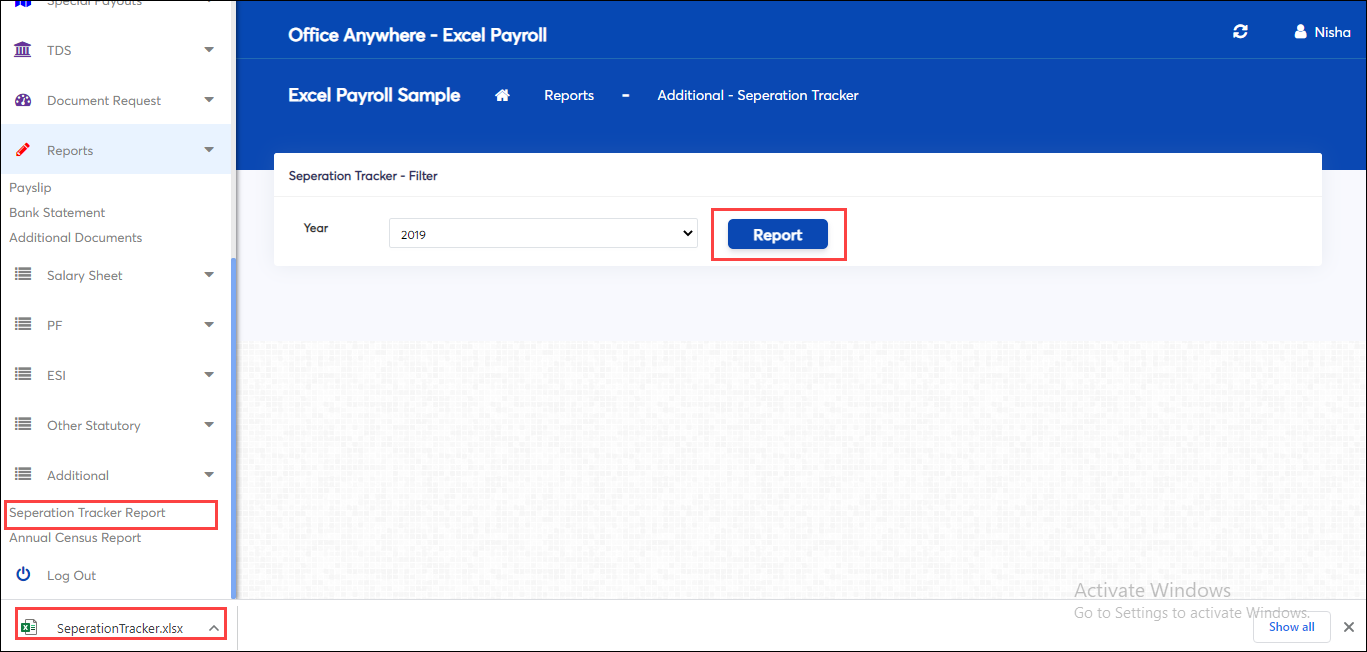Viewport: 1367px width, 652px height.
Task: Click the list icon beside PF
Action: pyautogui.click(x=23, y=325)
